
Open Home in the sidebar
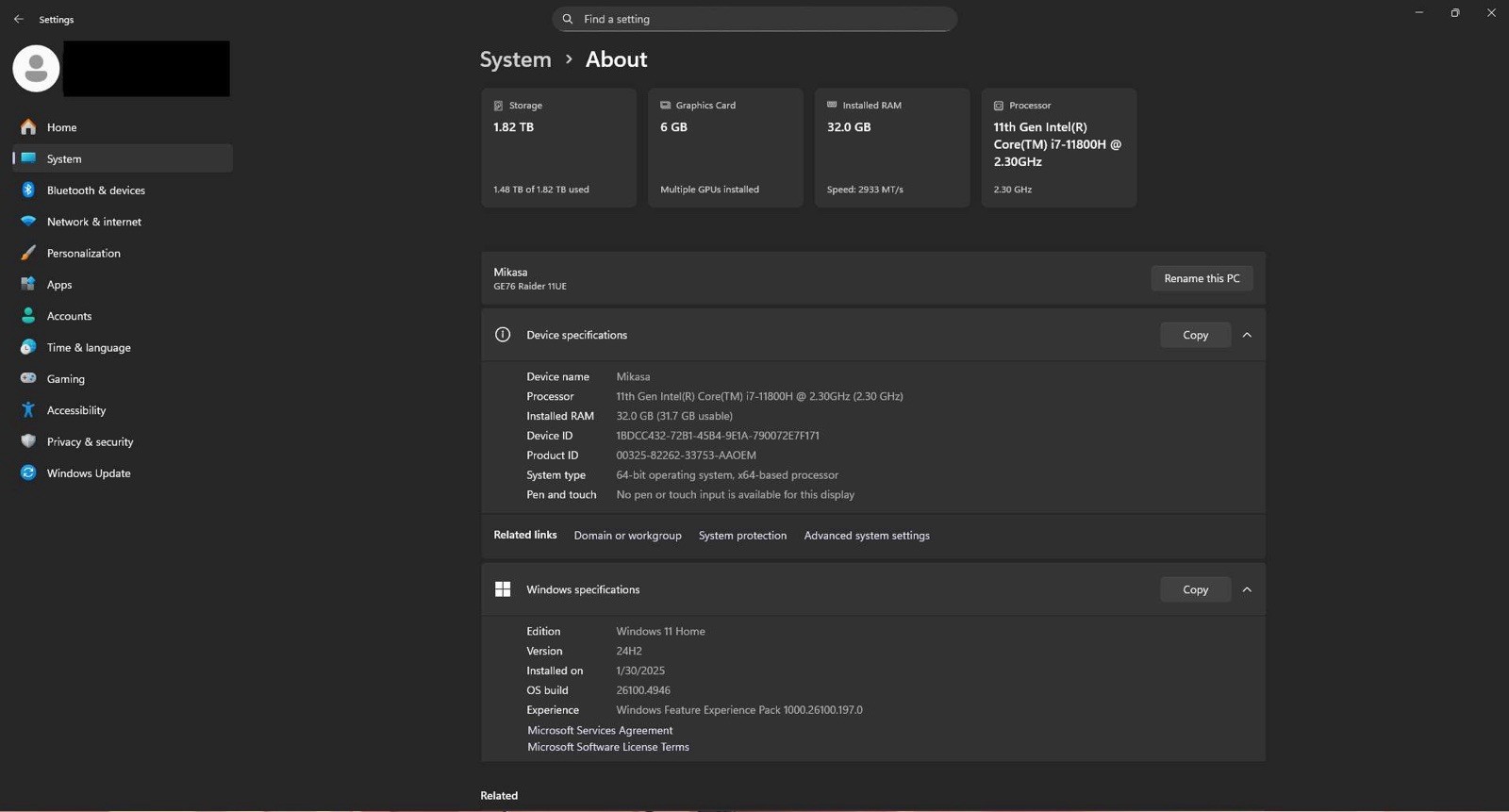coord(123,126)
